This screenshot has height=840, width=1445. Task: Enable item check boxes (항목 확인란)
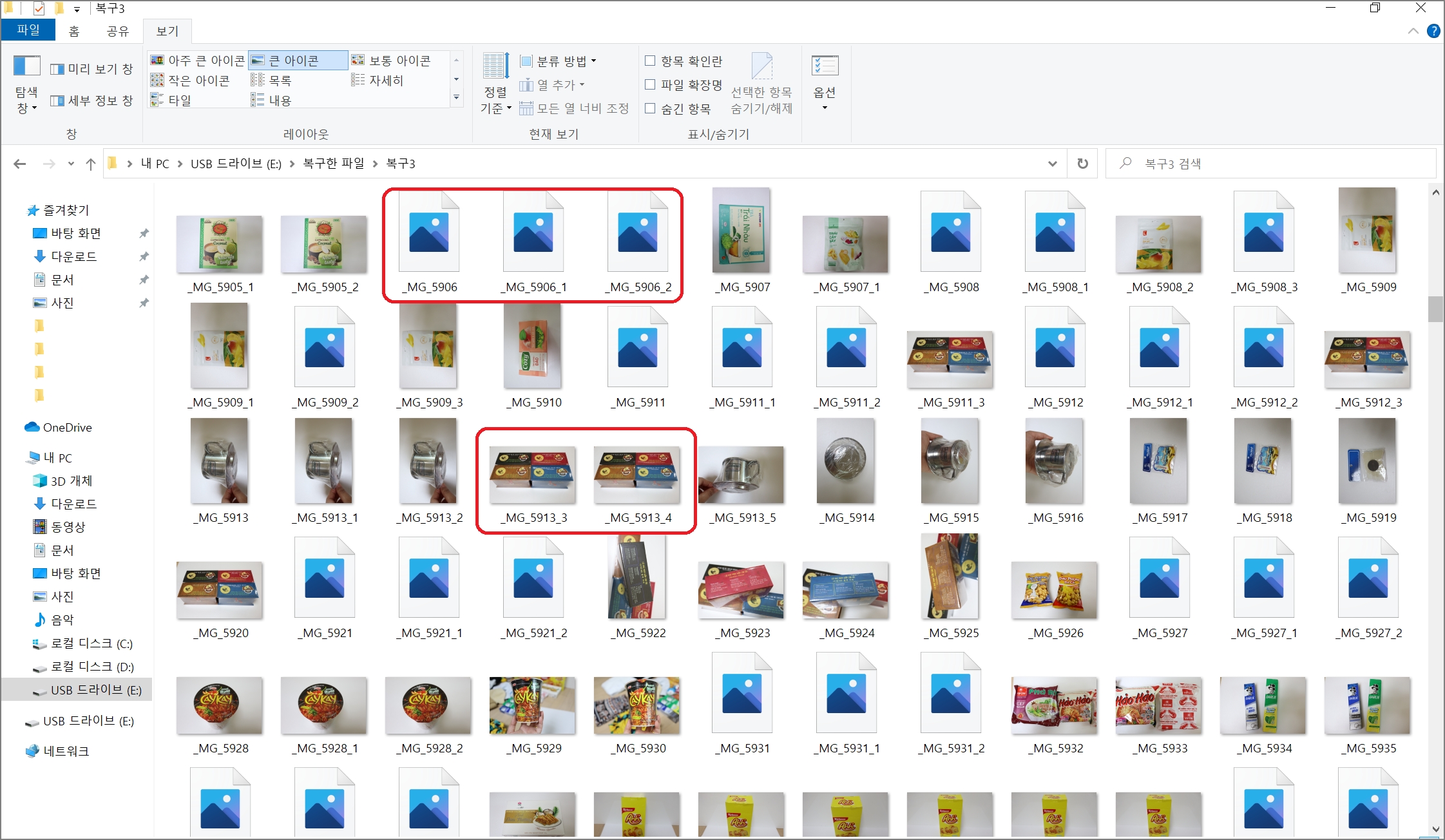point(650,61)
